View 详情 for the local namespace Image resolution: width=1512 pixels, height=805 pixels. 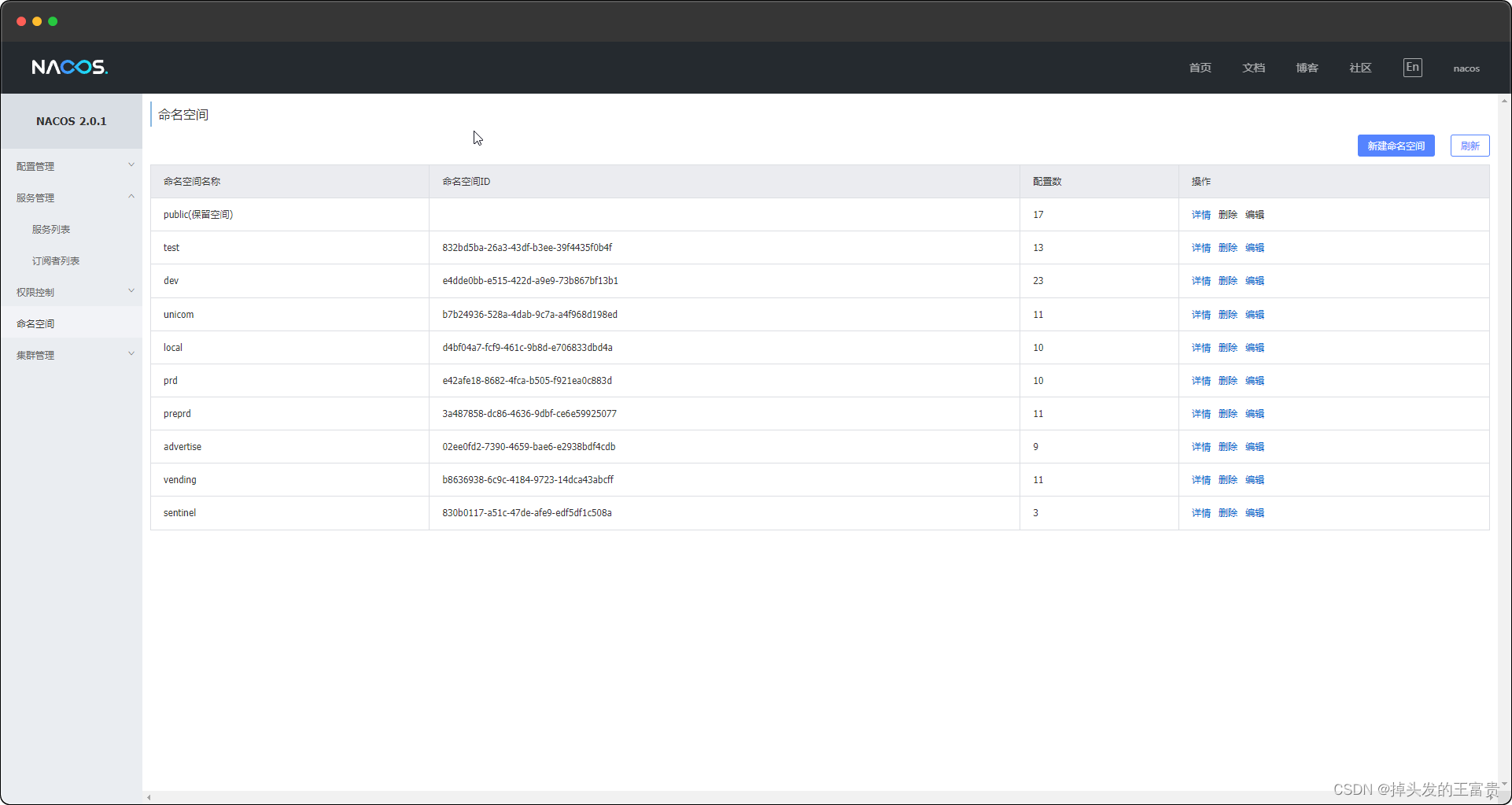tap(1200, 348)
